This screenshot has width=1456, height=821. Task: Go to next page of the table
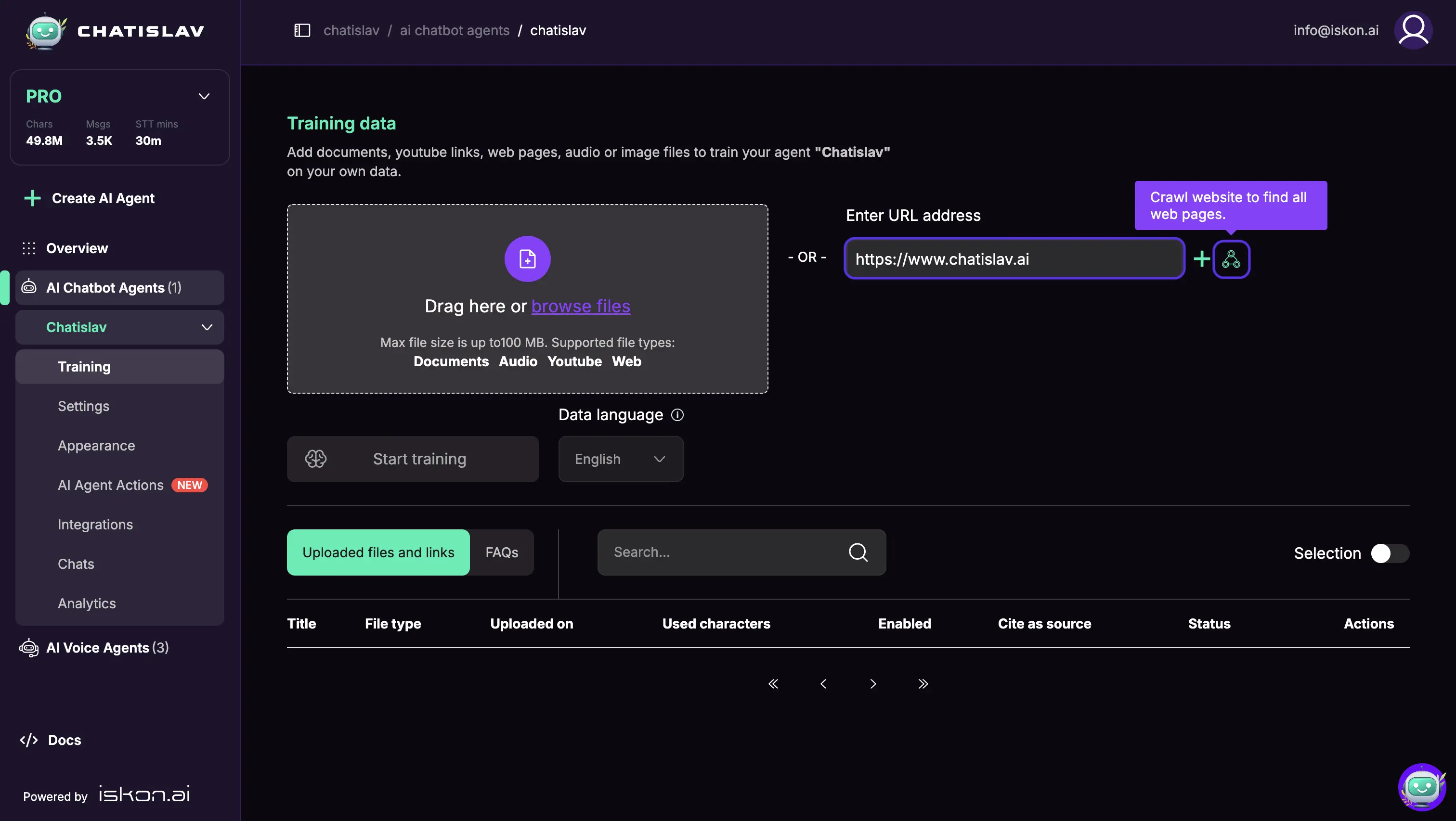873,684
